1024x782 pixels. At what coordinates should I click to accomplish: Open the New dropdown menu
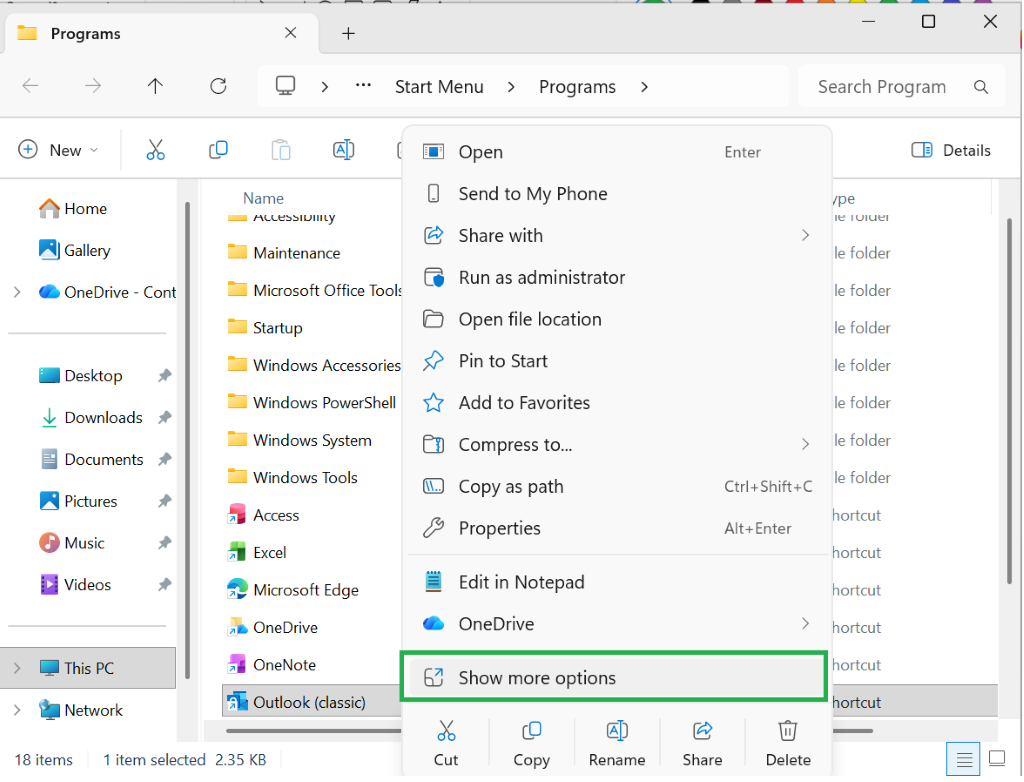pos(59,150)
